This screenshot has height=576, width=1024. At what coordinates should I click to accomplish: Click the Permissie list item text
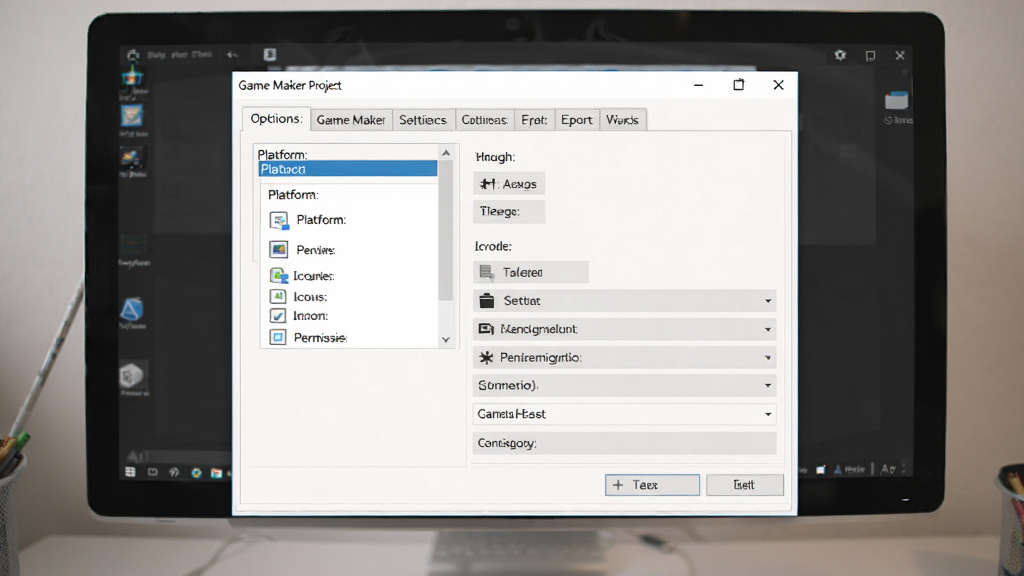[320, 338]
